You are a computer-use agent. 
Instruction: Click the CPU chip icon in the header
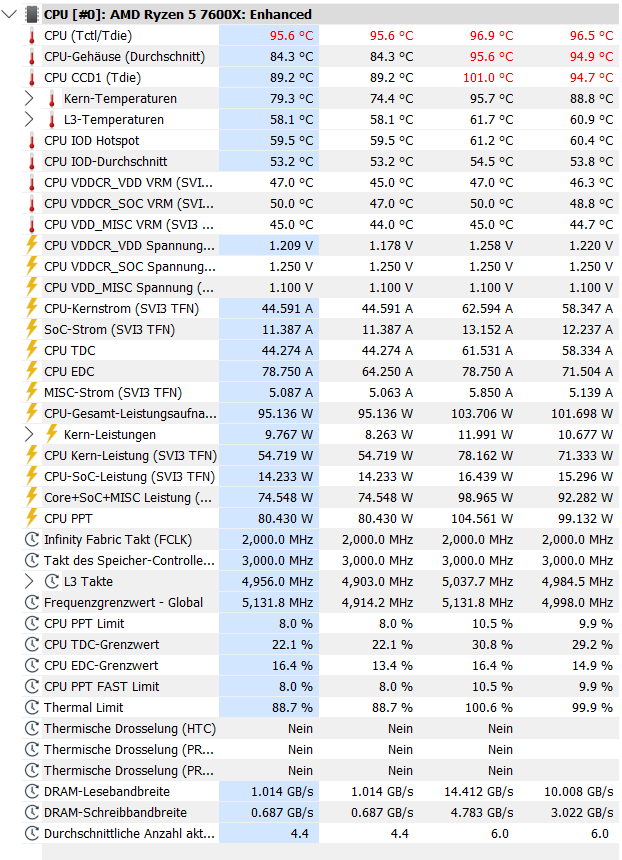(32, 14)
